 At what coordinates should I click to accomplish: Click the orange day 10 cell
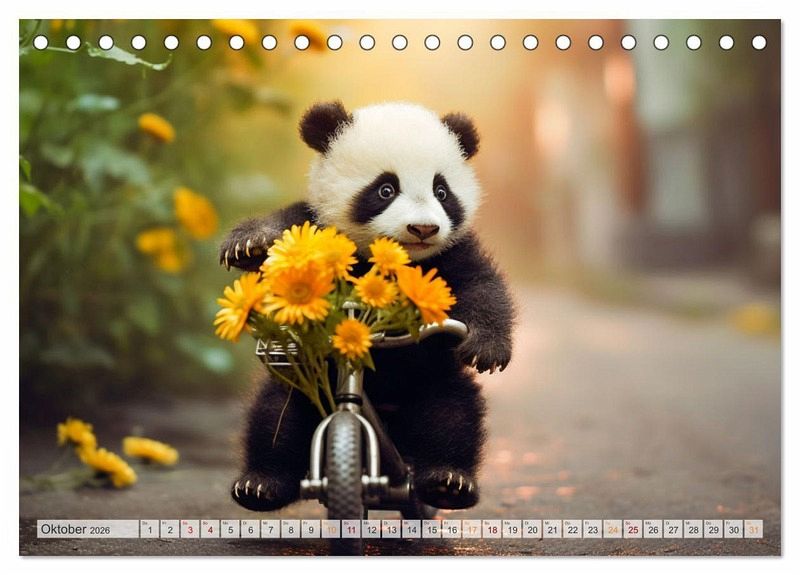click(x=331, y=529)
